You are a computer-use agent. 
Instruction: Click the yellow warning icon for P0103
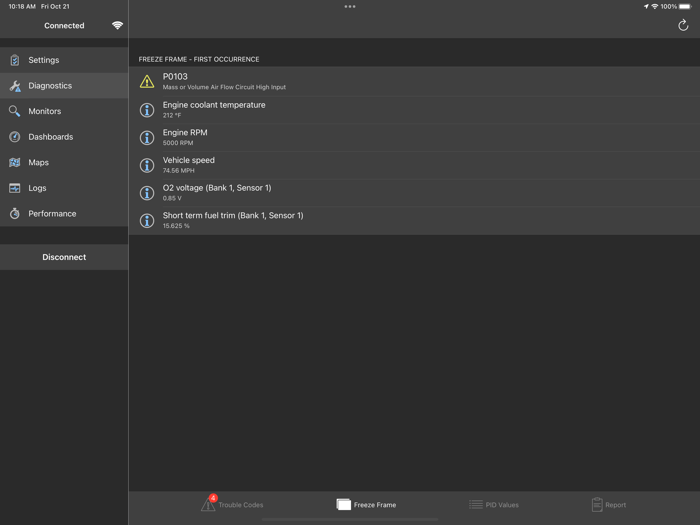click(x=147, y=82)
